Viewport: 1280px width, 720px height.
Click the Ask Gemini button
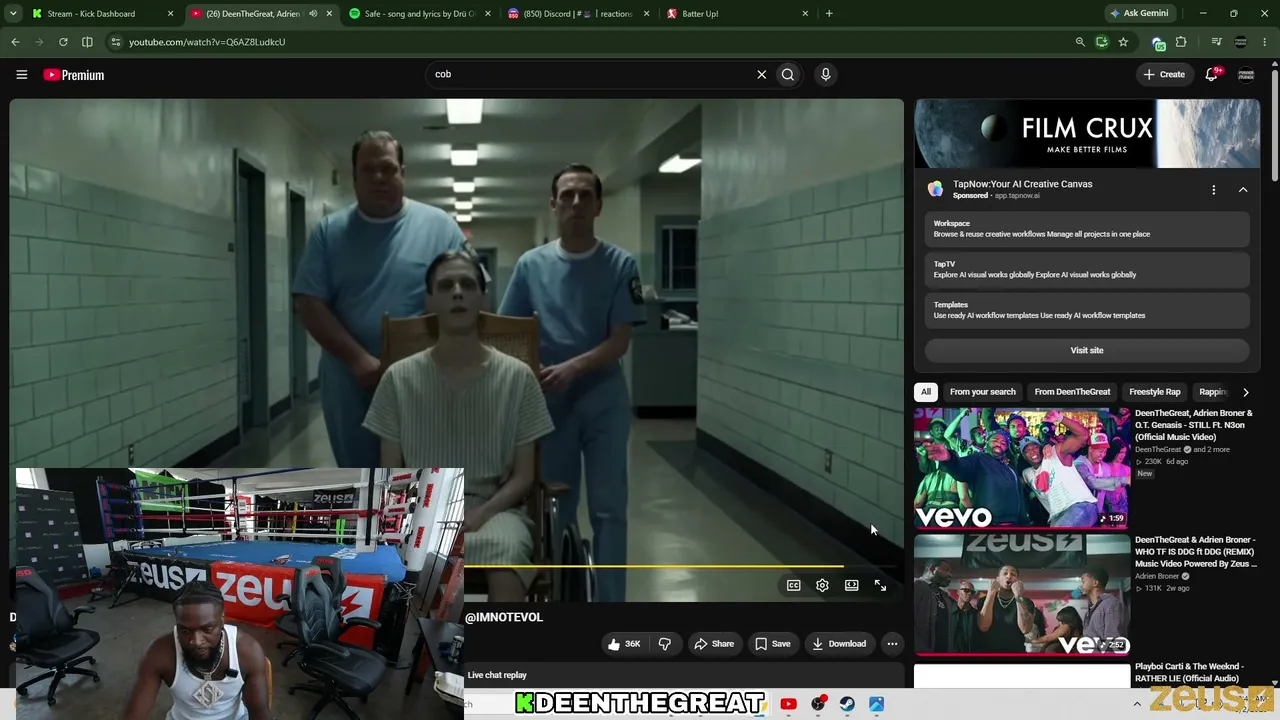click(1138, 14)
